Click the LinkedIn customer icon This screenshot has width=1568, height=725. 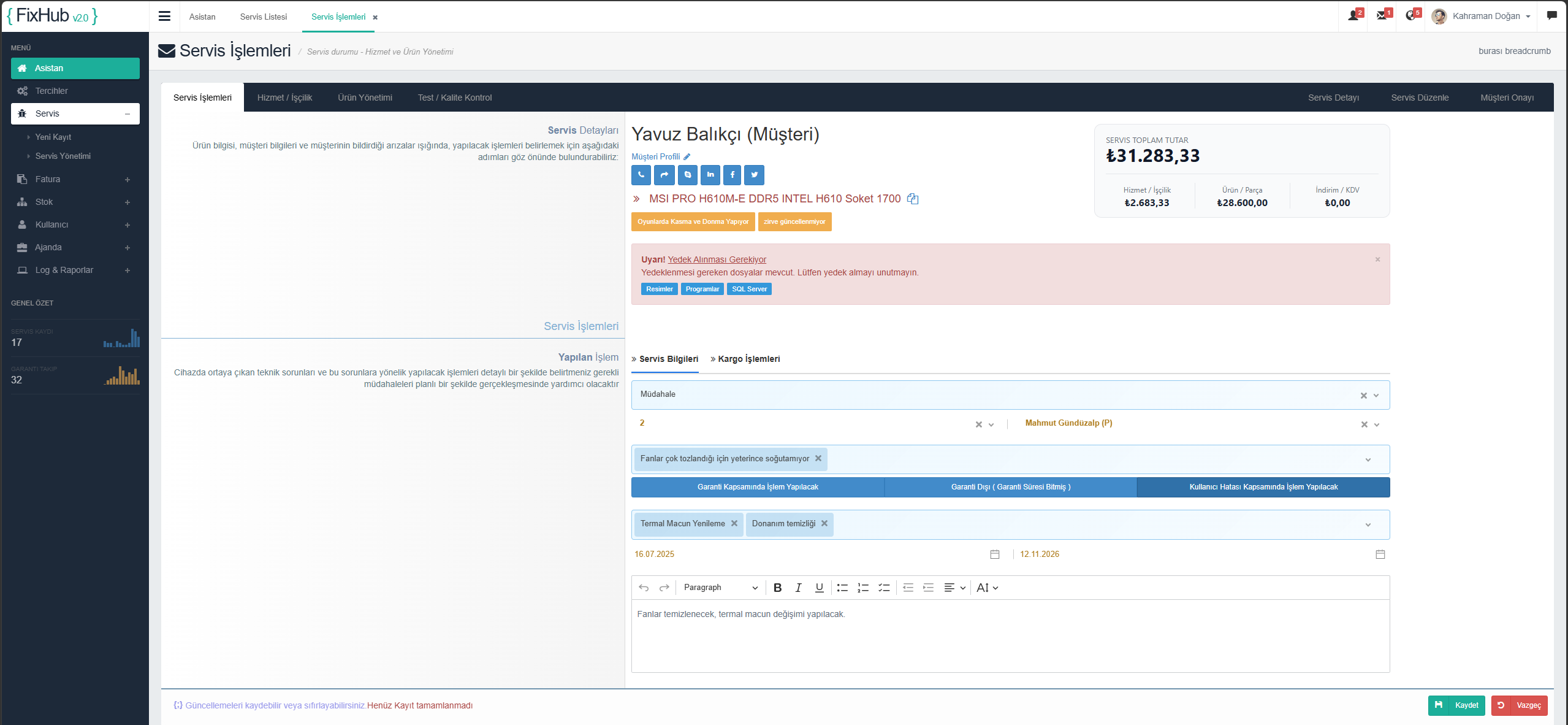(x=710, y=175)
